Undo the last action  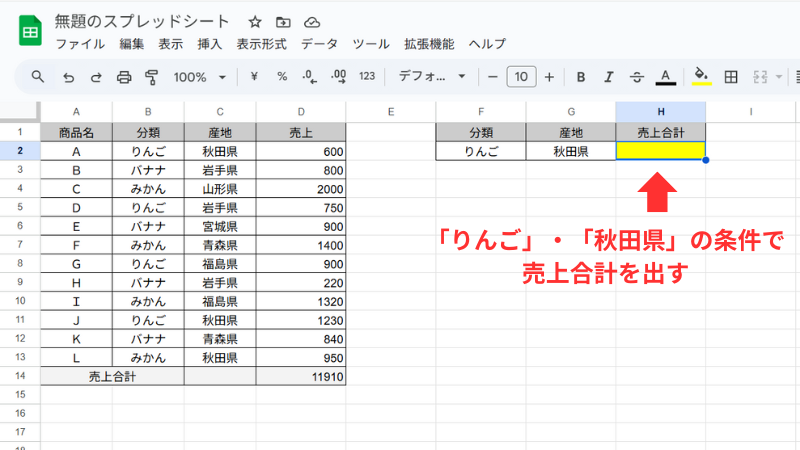point(68,78)
